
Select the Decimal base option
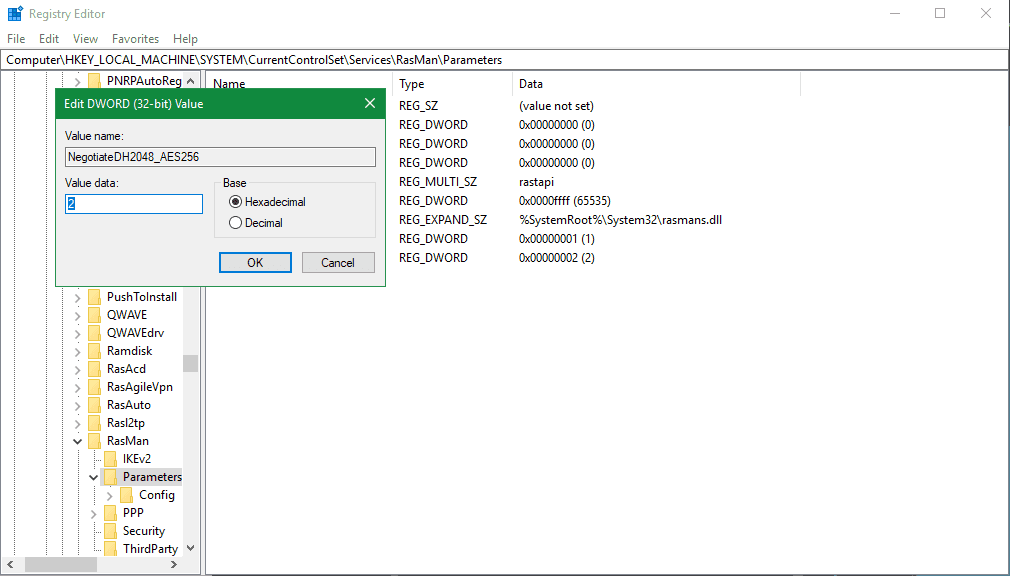tap(236, 223)
